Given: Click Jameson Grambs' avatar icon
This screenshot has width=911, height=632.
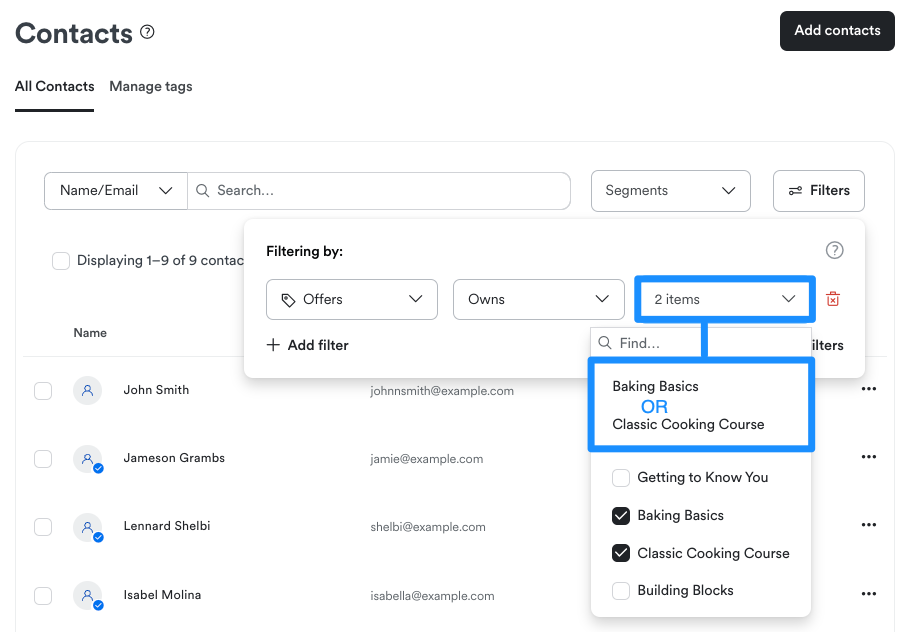Looking at the screenshot, I should click(x=87, y=459).
